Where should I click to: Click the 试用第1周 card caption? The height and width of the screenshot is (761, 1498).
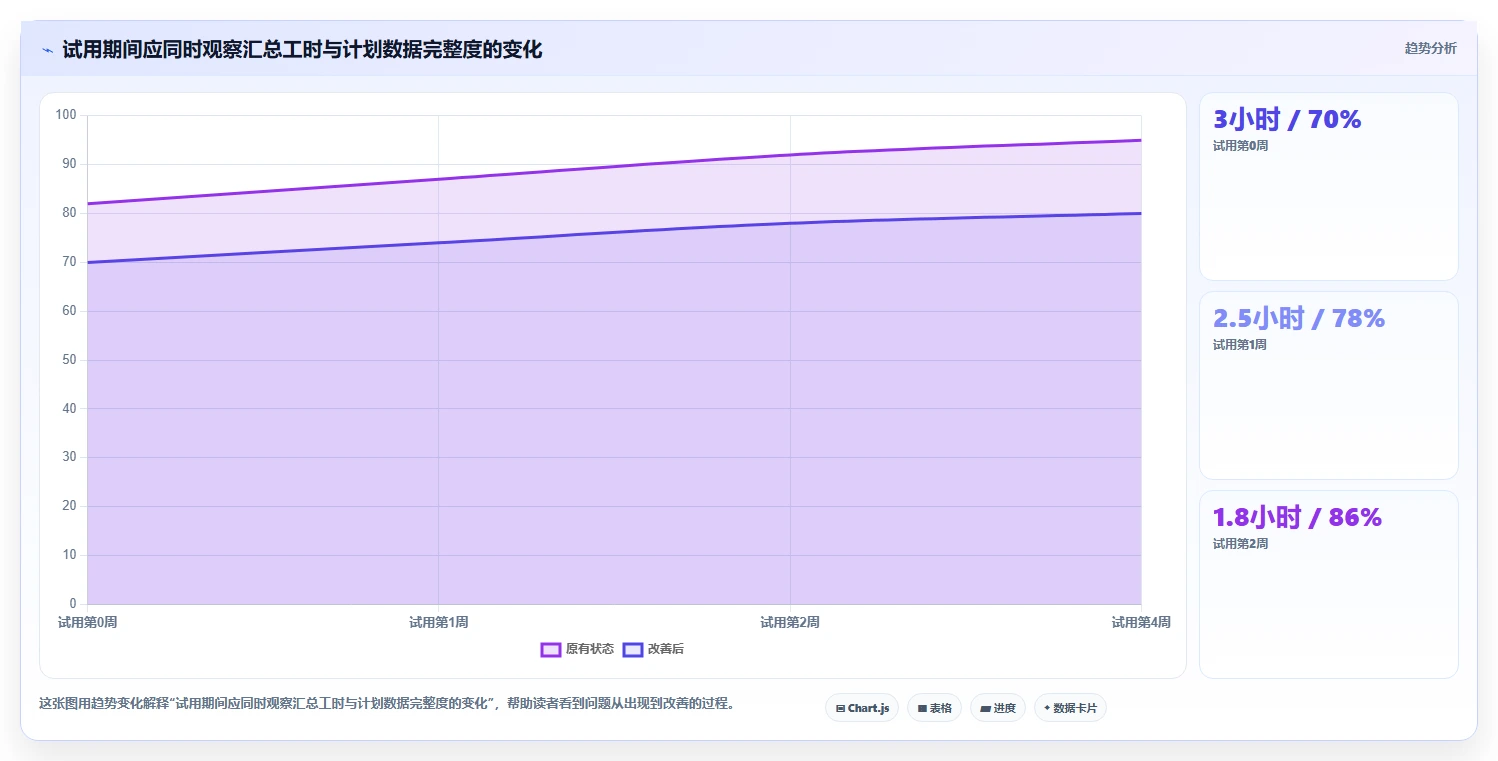(x=1240, y=345)
